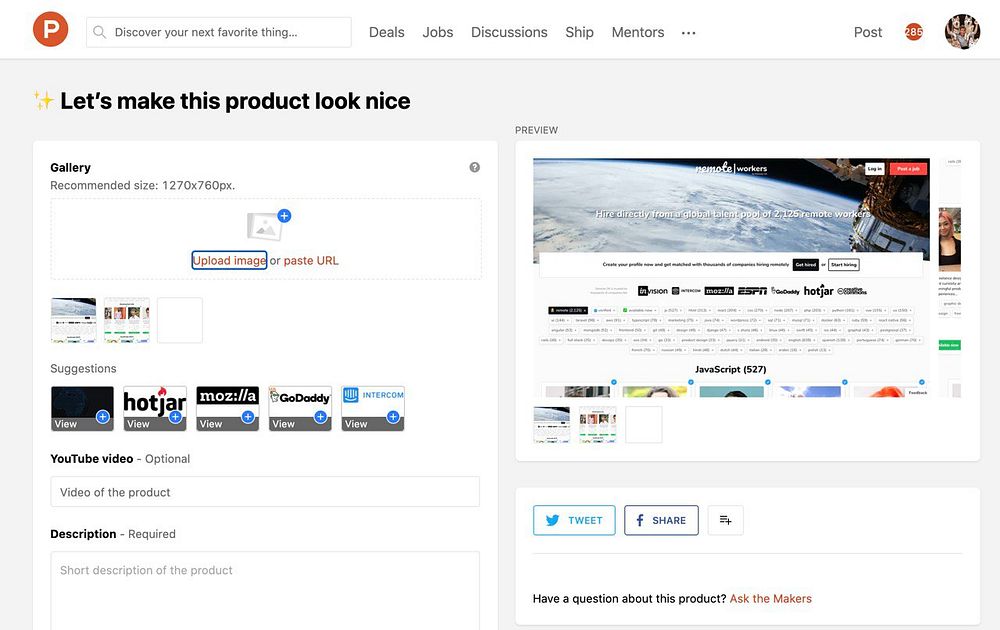Open the user profile avatar
Viewport: 1000px width, 630px height.
(962, 32)
